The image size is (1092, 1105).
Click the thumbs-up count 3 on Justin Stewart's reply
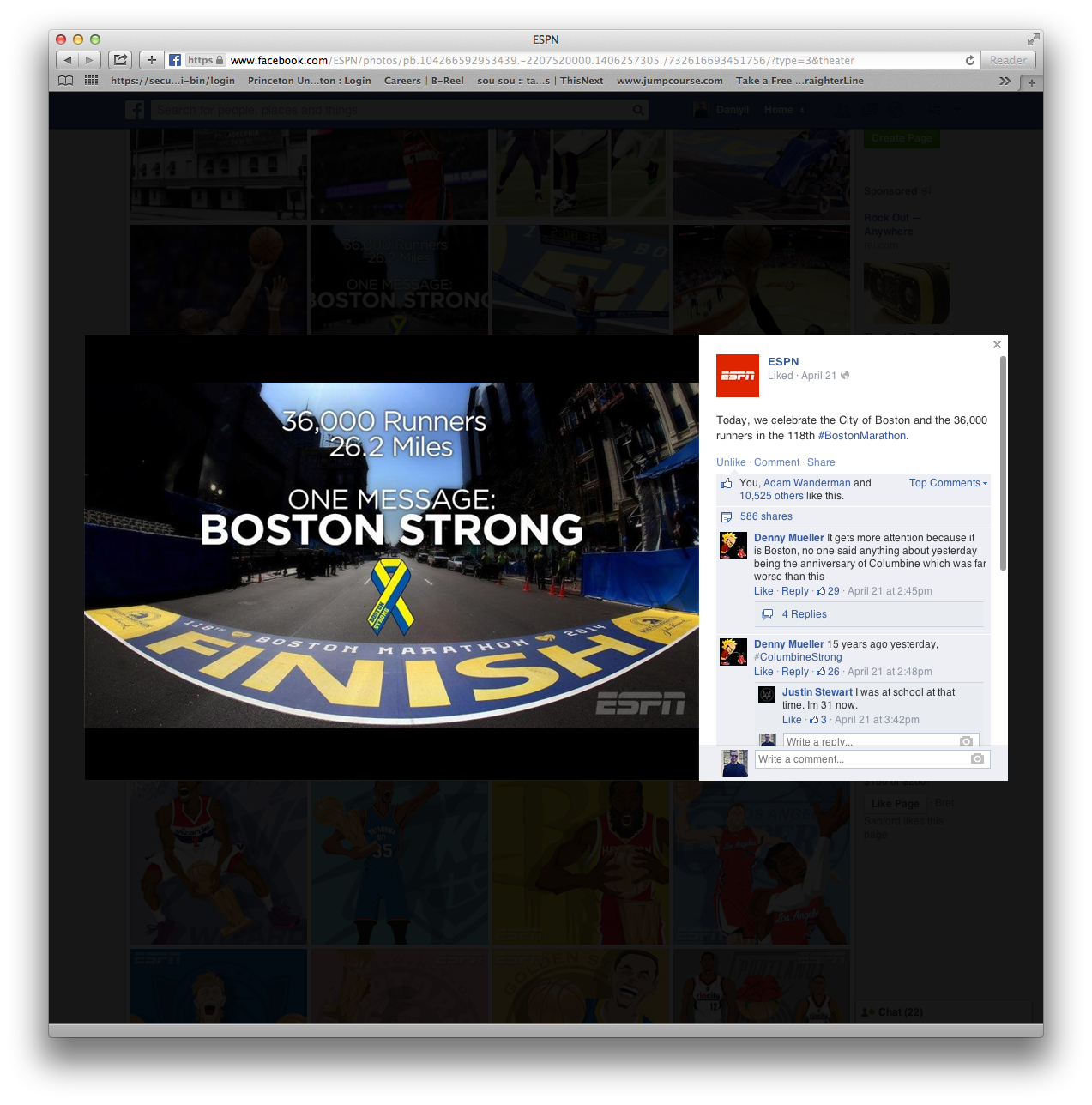818,720
